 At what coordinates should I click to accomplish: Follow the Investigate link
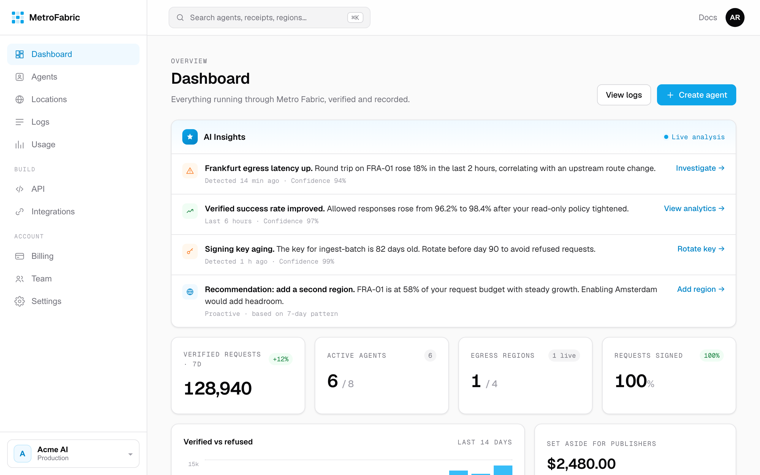[700, 168]
